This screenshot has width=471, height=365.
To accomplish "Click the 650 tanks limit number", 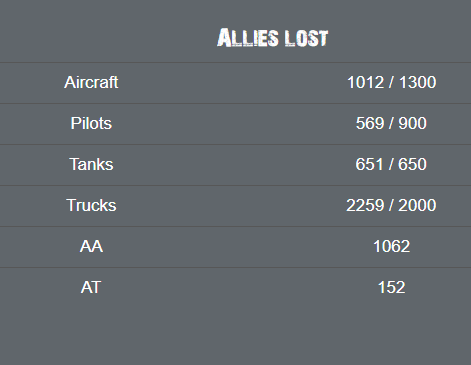I will [413, 164].
